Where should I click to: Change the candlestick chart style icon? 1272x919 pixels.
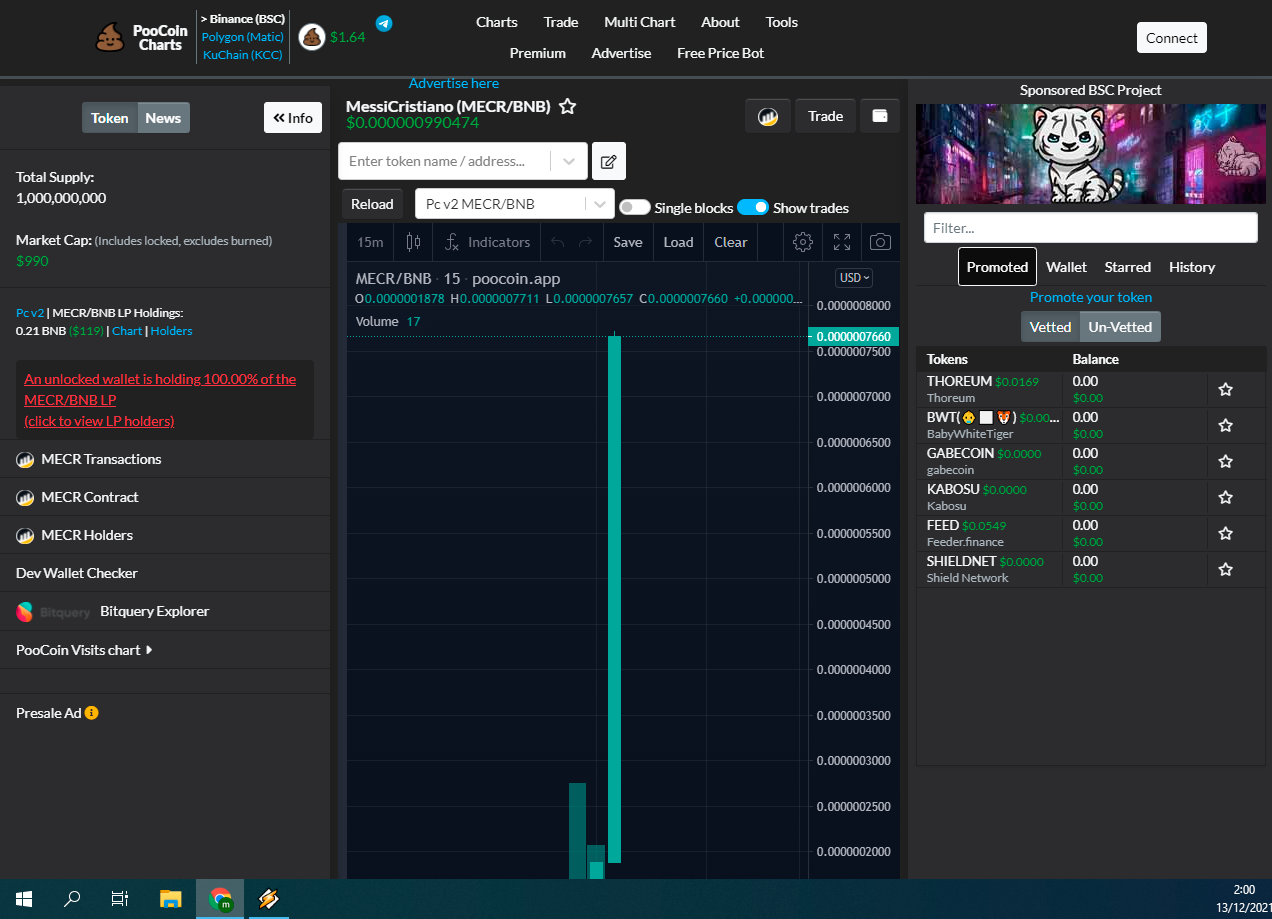coord(413,242)
